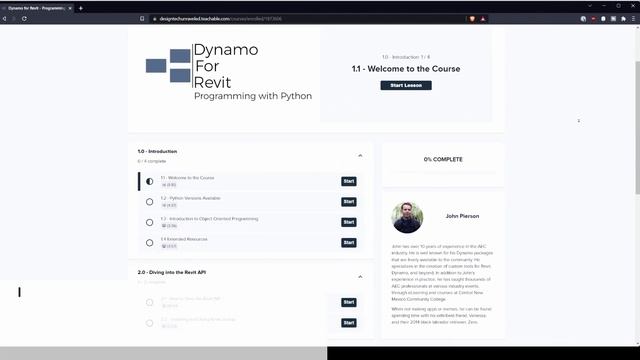Toggle completion circle for lesson 2.1

[149, 302]
